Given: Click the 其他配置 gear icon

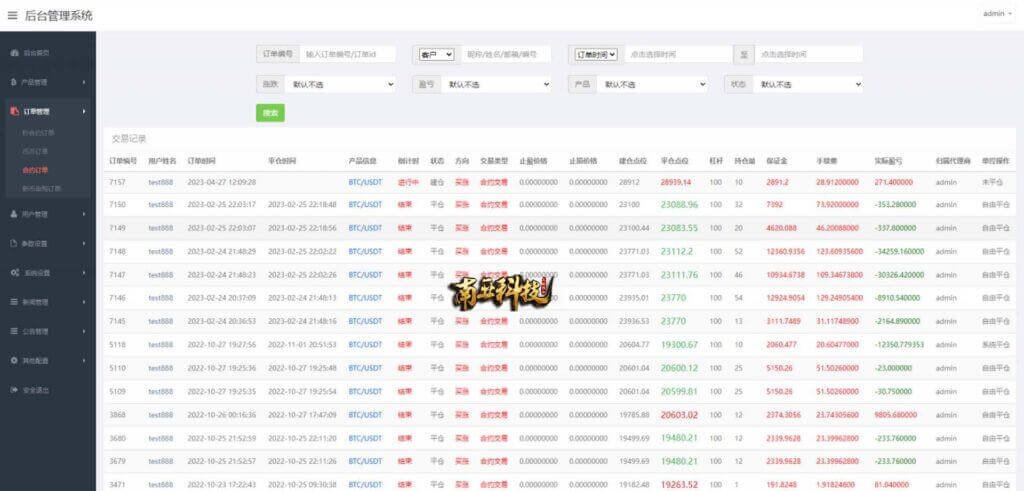Looking at the screenshot, I should point(14,360).
